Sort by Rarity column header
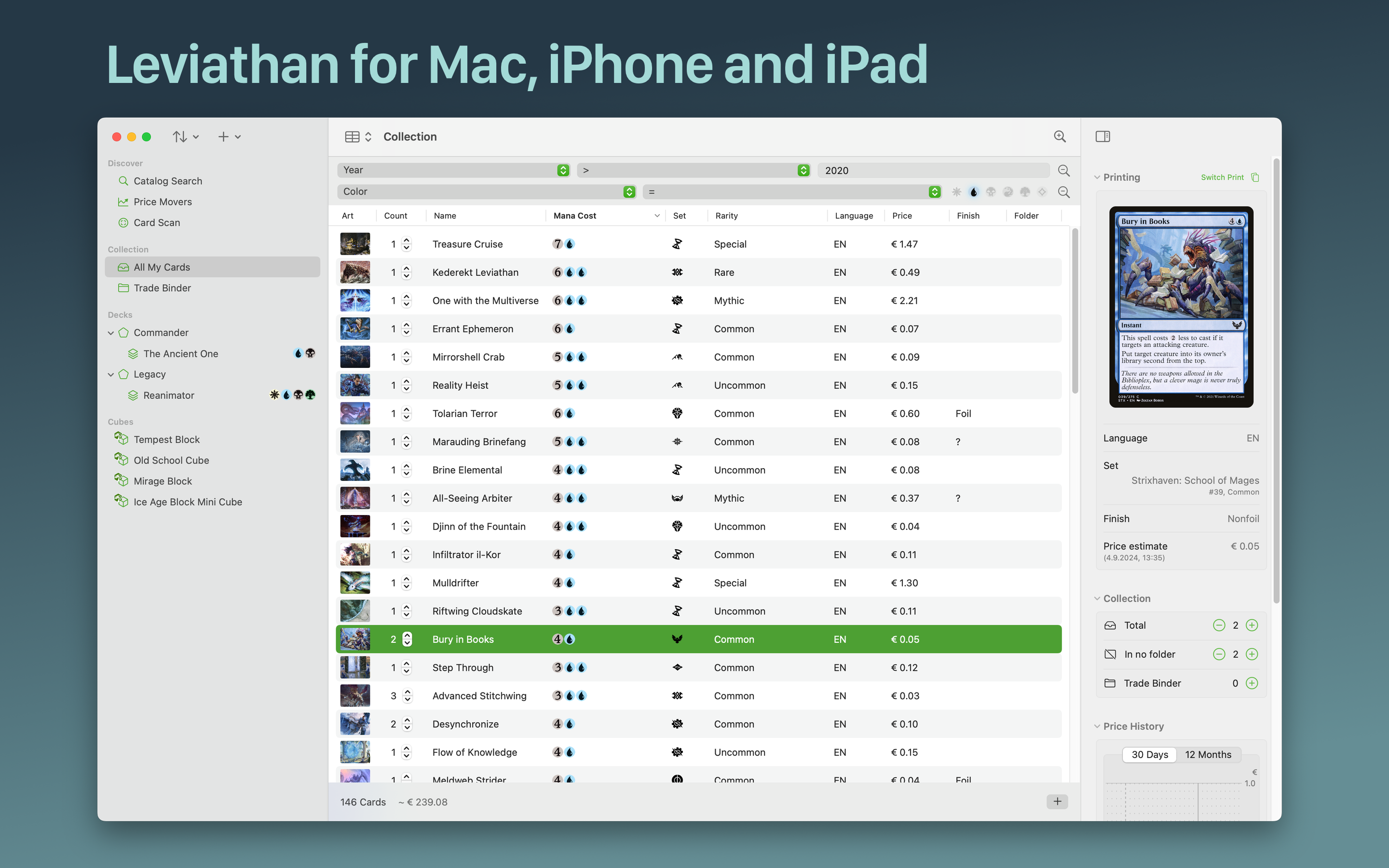 pyautogui.click(x=767, y=216)
